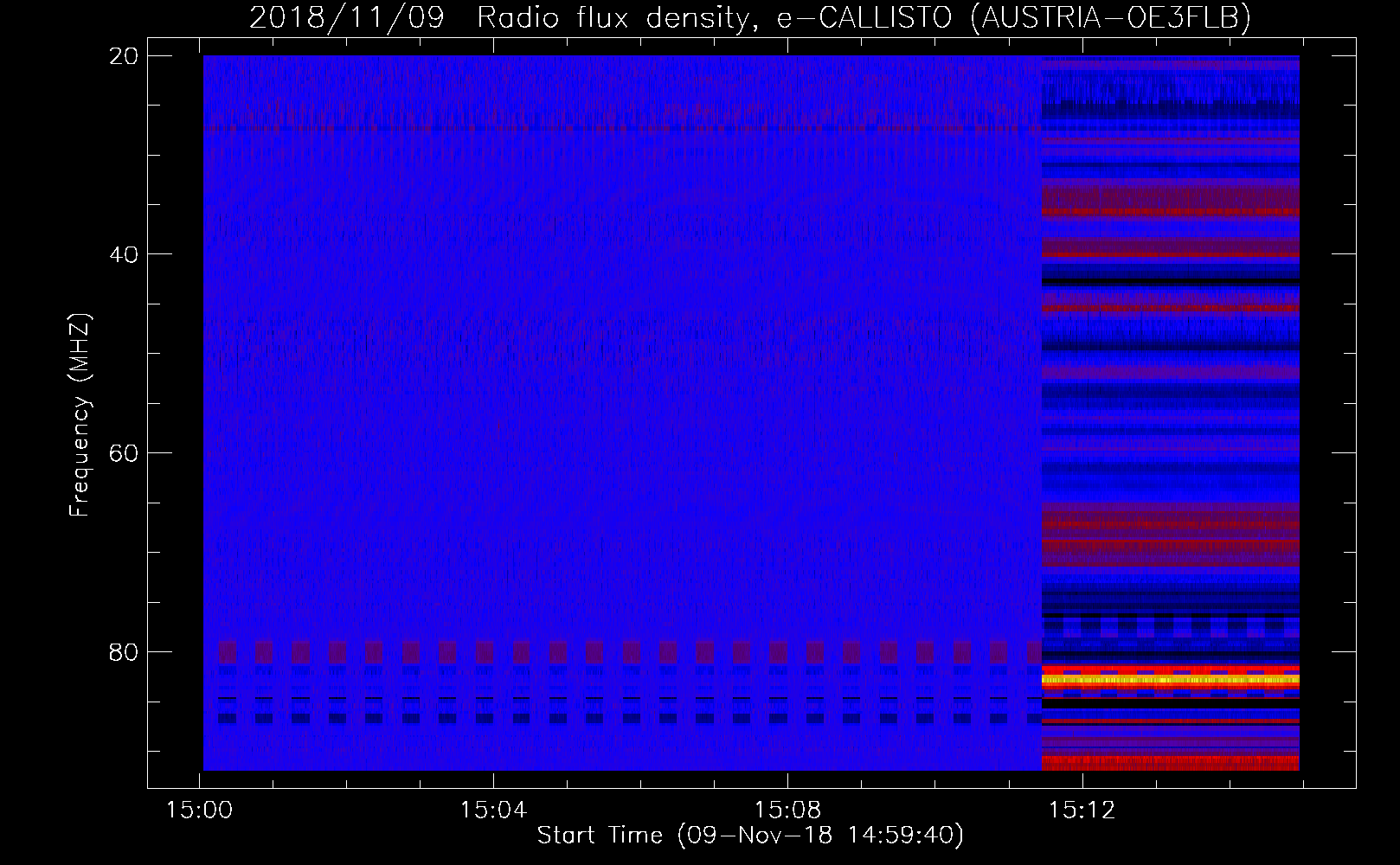Click the '60' frequency tick label
Image resolution: width=1400 pixels, height=865 pixels.
125,453
